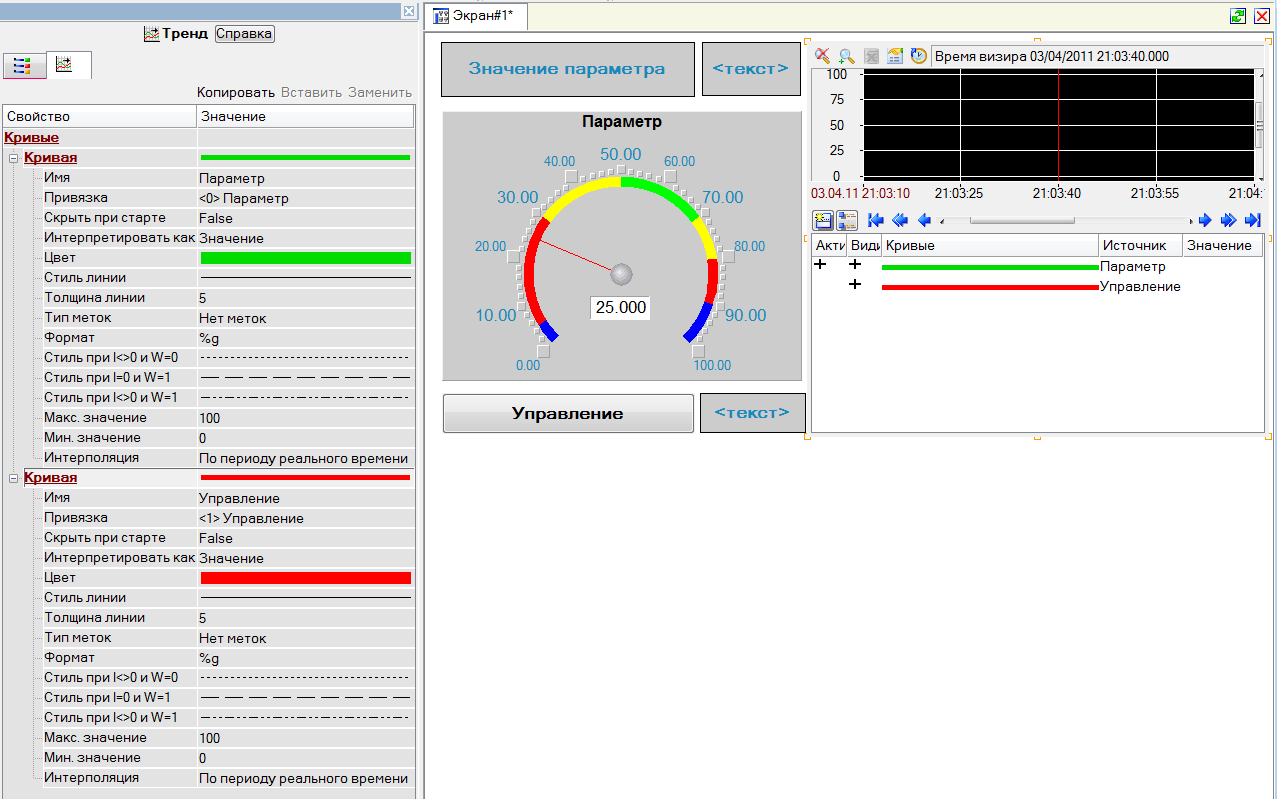
Task: Toggle the trend legend window icon
Action: pos(824,220)
